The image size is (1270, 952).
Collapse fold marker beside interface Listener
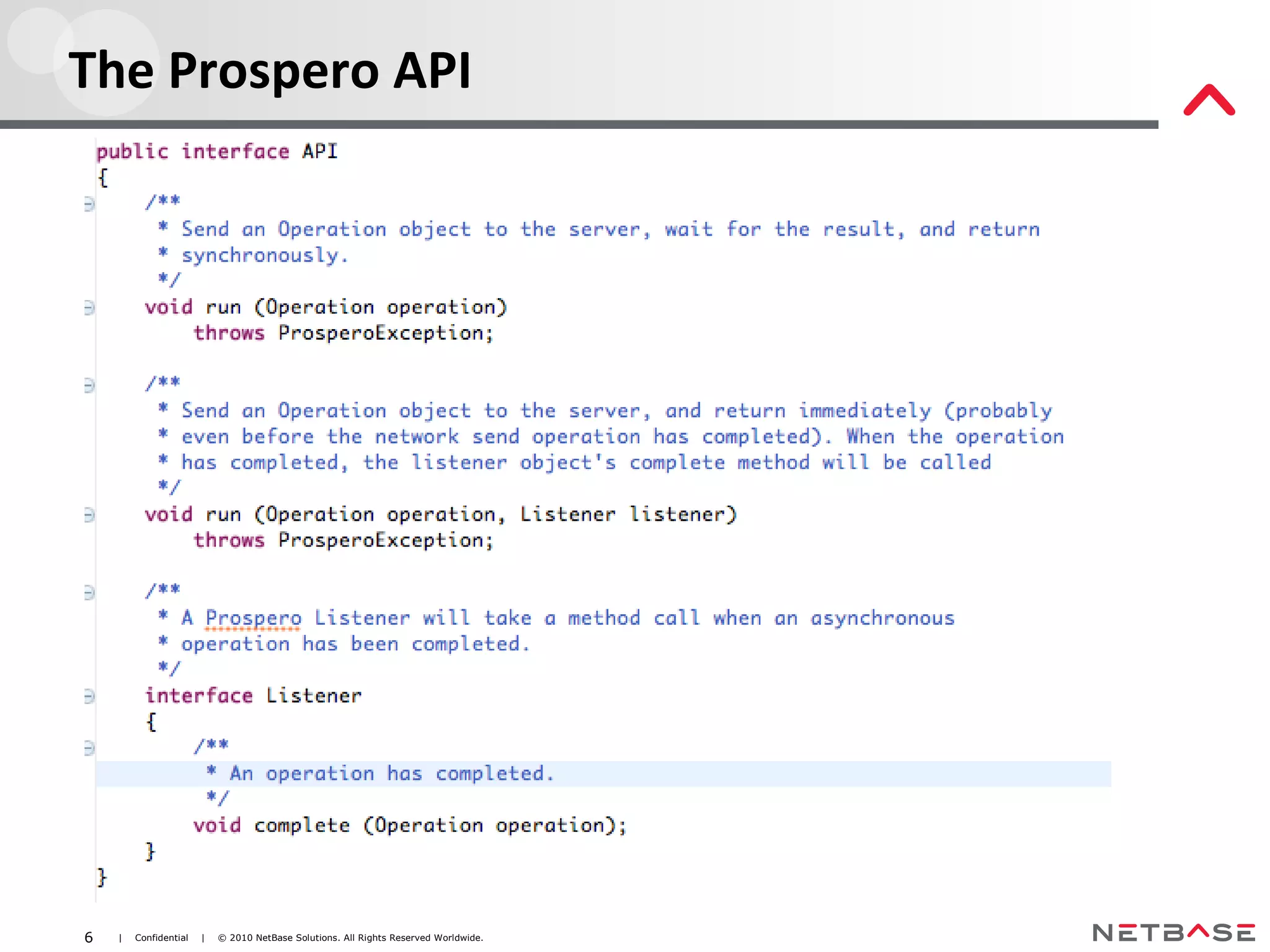(89, 697)
